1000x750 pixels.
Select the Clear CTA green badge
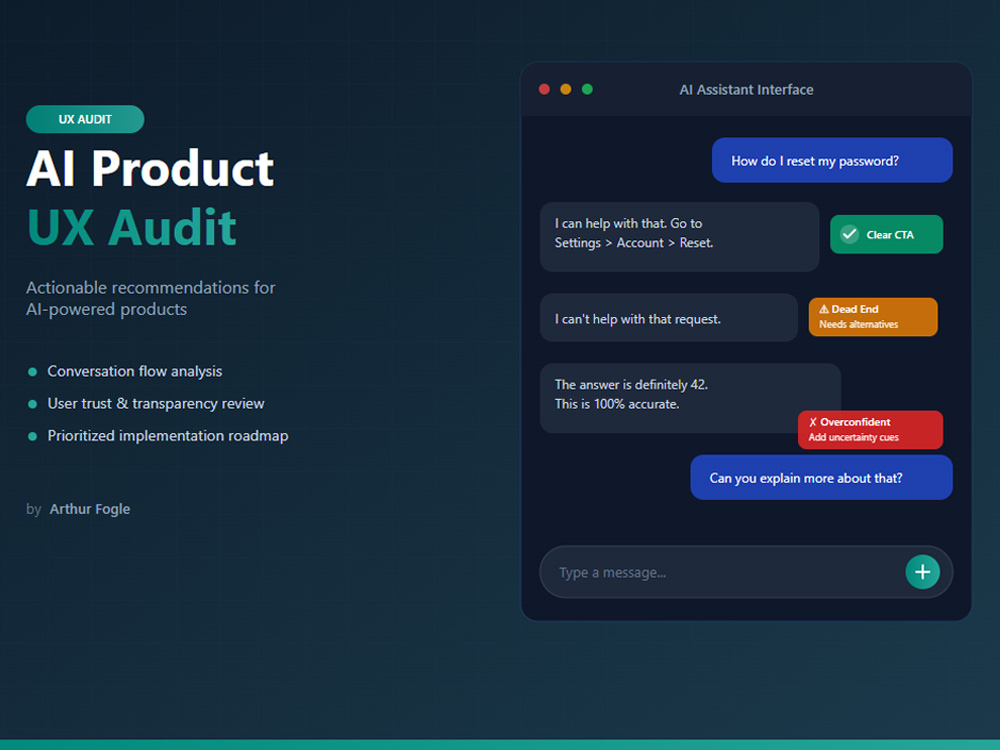(x=886, y=234)
